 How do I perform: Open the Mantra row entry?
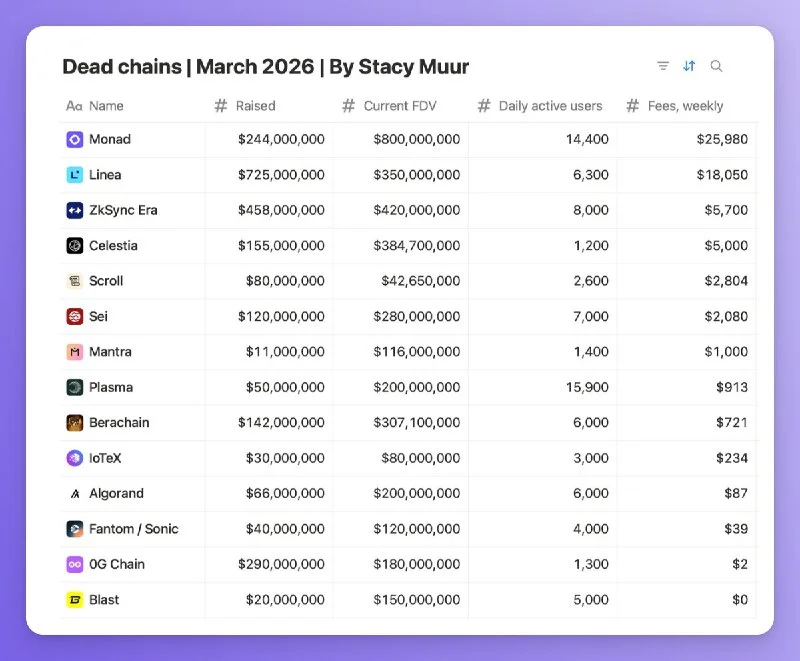point(110,352)
